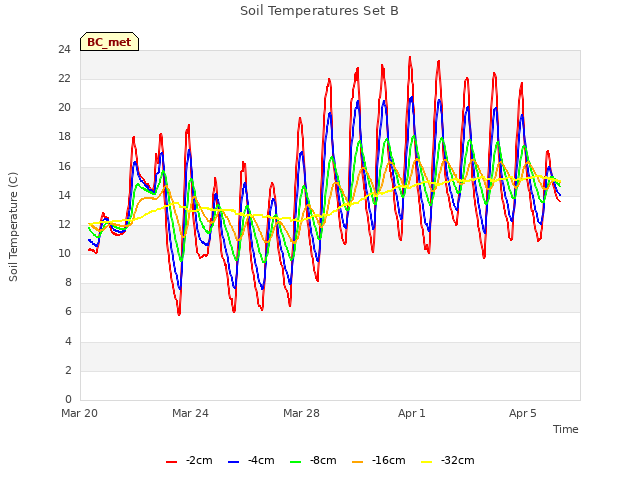Click the 14 y-axis tick label
The height and width of the screenshot is (480, 640).
click(64, 196)
